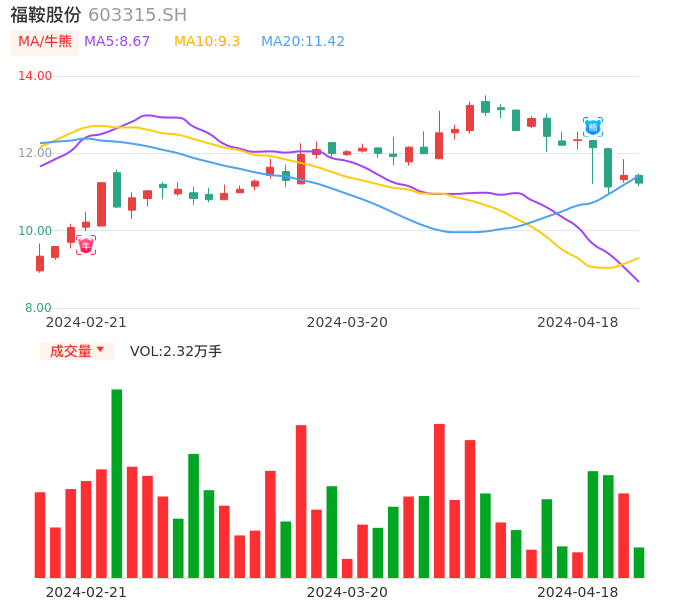Viewport: 686px width, 606px height.
Task: Click the 2024-03-20 date on price axis
Action: coord(347,322)
